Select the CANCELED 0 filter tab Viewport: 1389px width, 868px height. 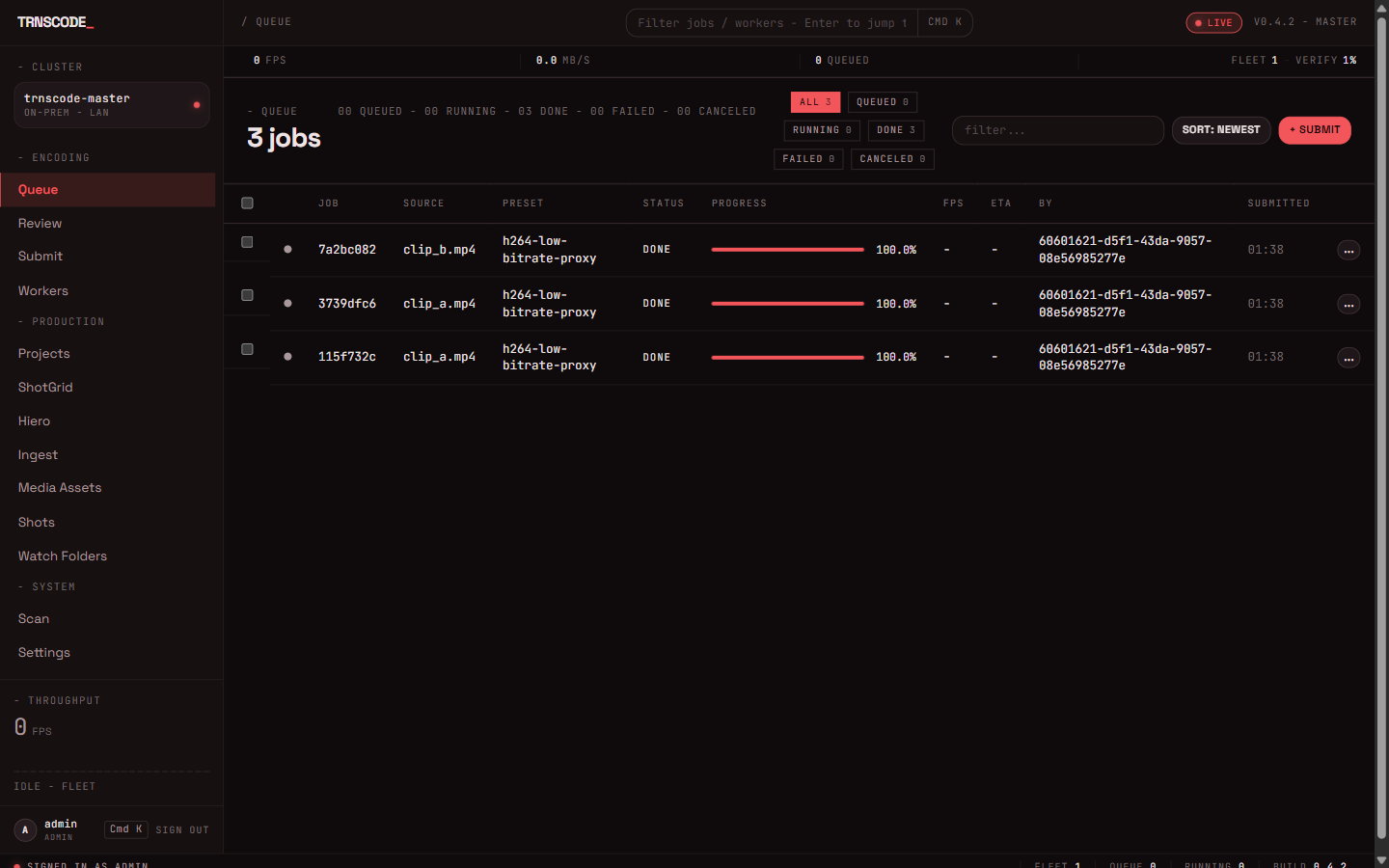(x=892, y=159)
